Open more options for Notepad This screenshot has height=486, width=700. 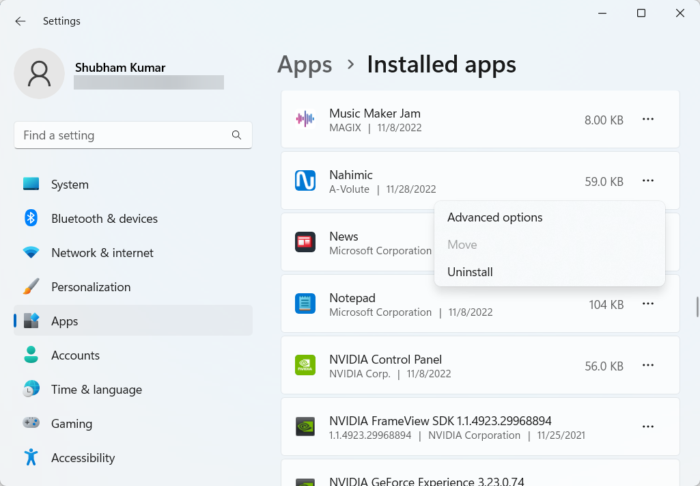[648, 304]
